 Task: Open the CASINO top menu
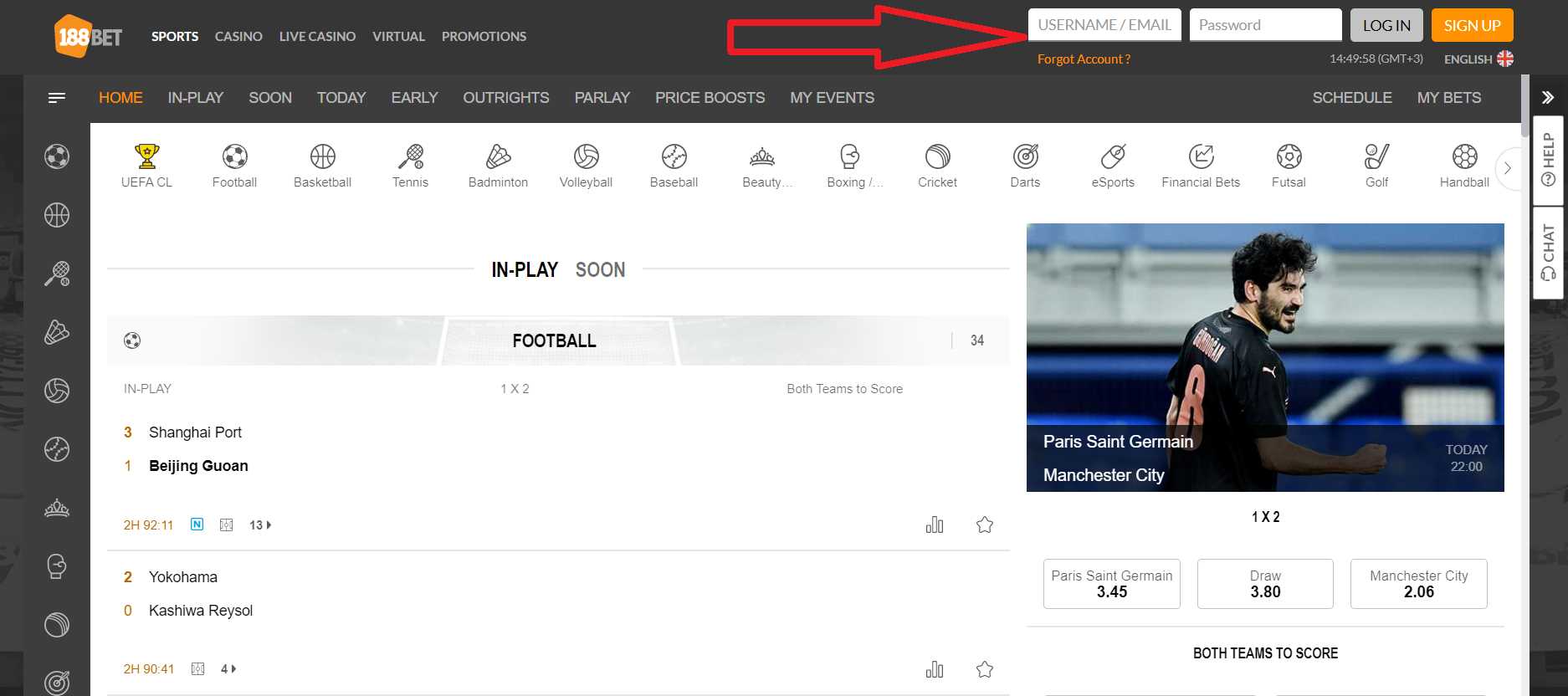[x=238, y=36]
